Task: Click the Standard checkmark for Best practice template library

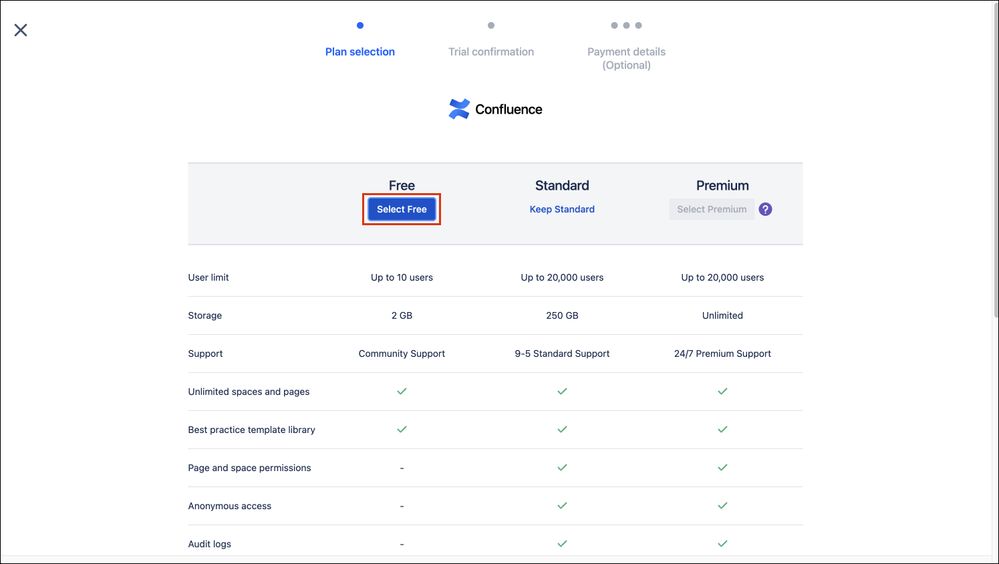Action: click(x=562, y=430)
